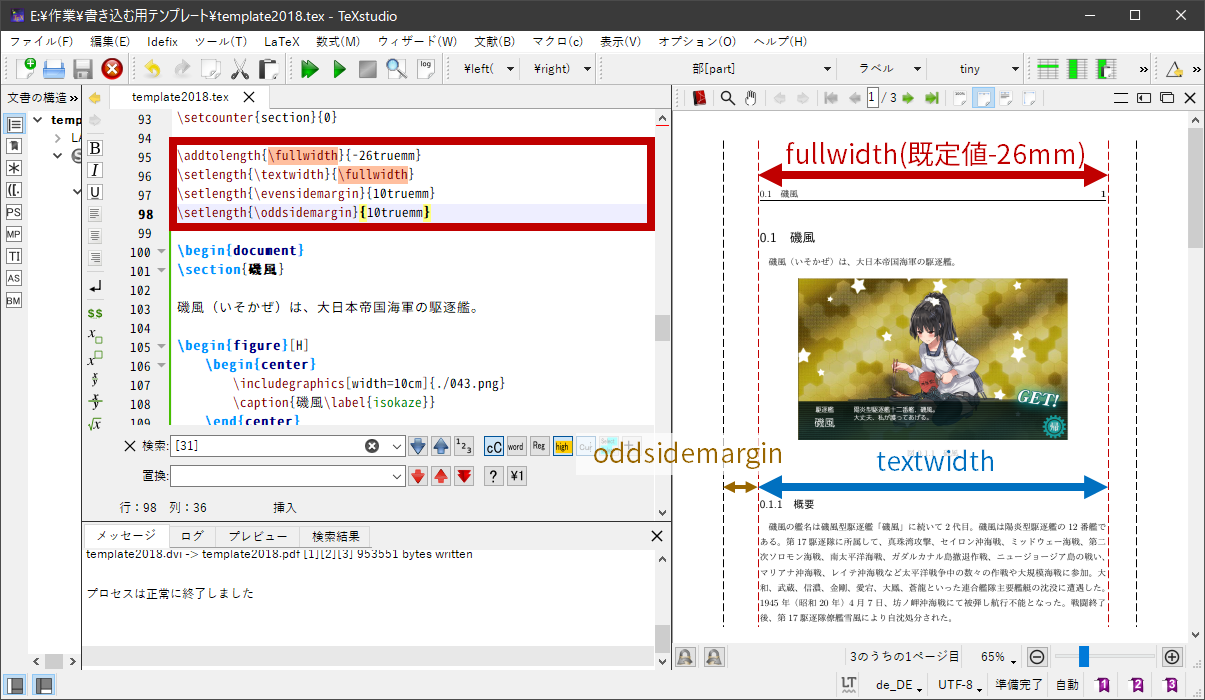Paste from clipboard using the clipboard icon
This screenshot has width=1205, height=700.
(x=268, y=69)
